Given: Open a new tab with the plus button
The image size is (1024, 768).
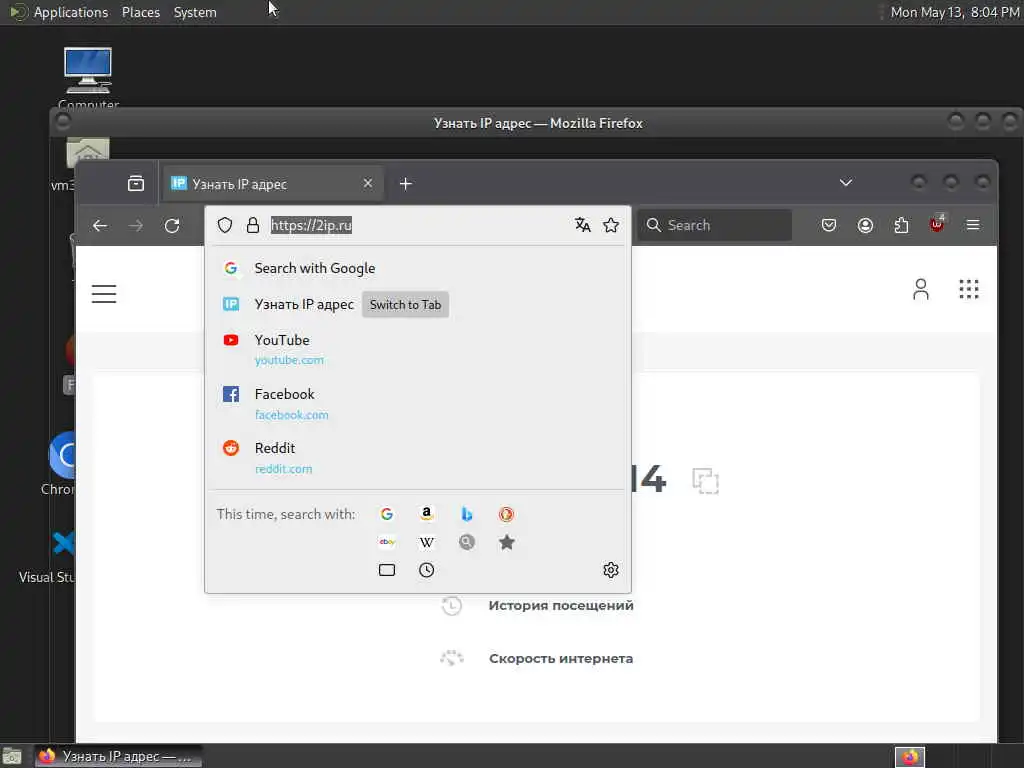Looking at the screenshot, I should [x=406, y=184].
